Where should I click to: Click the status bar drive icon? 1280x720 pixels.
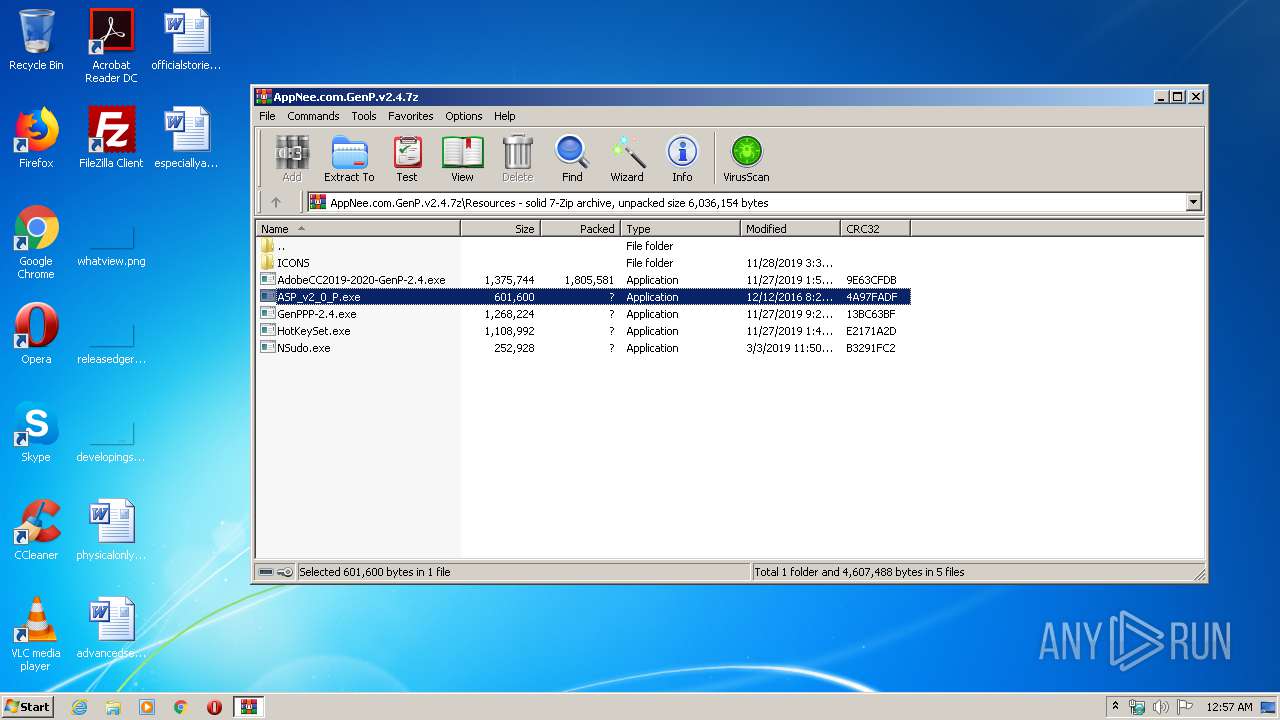click(x=266, y=572)
